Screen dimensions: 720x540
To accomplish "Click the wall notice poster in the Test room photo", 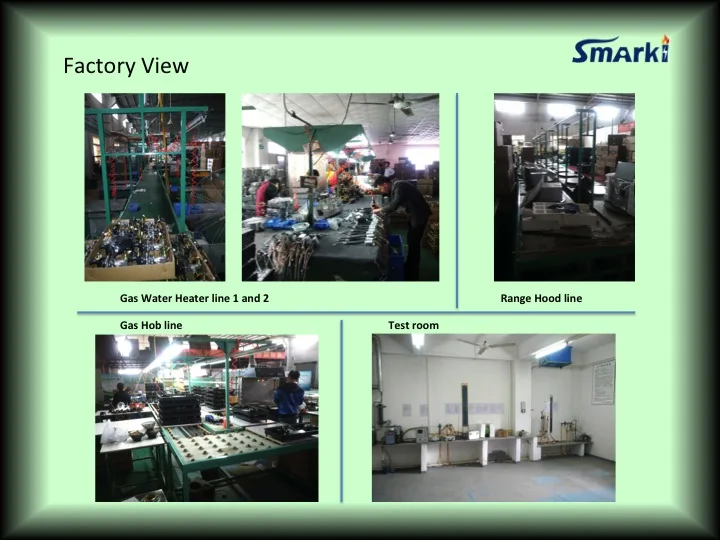I will pyautogui.click(x=603, y=381).
